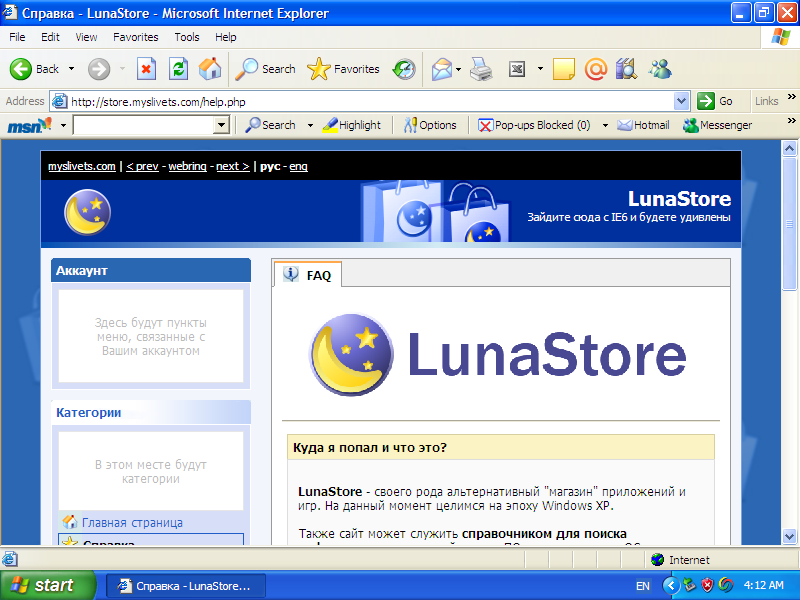The width and height of the screenshot is (800, 600).
Task: Toggle the Highlight marker tool
Action: [x=352, y=125]
